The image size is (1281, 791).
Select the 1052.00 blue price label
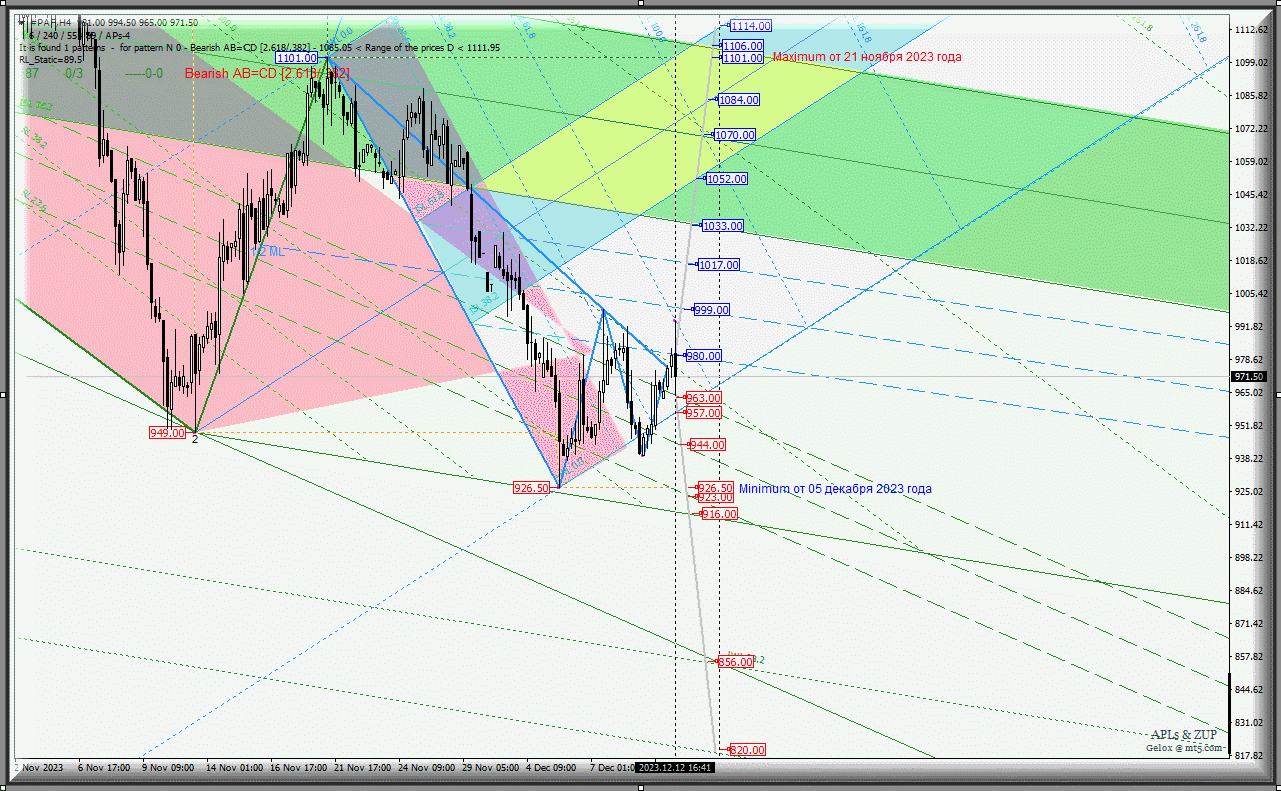coord(726,179)
